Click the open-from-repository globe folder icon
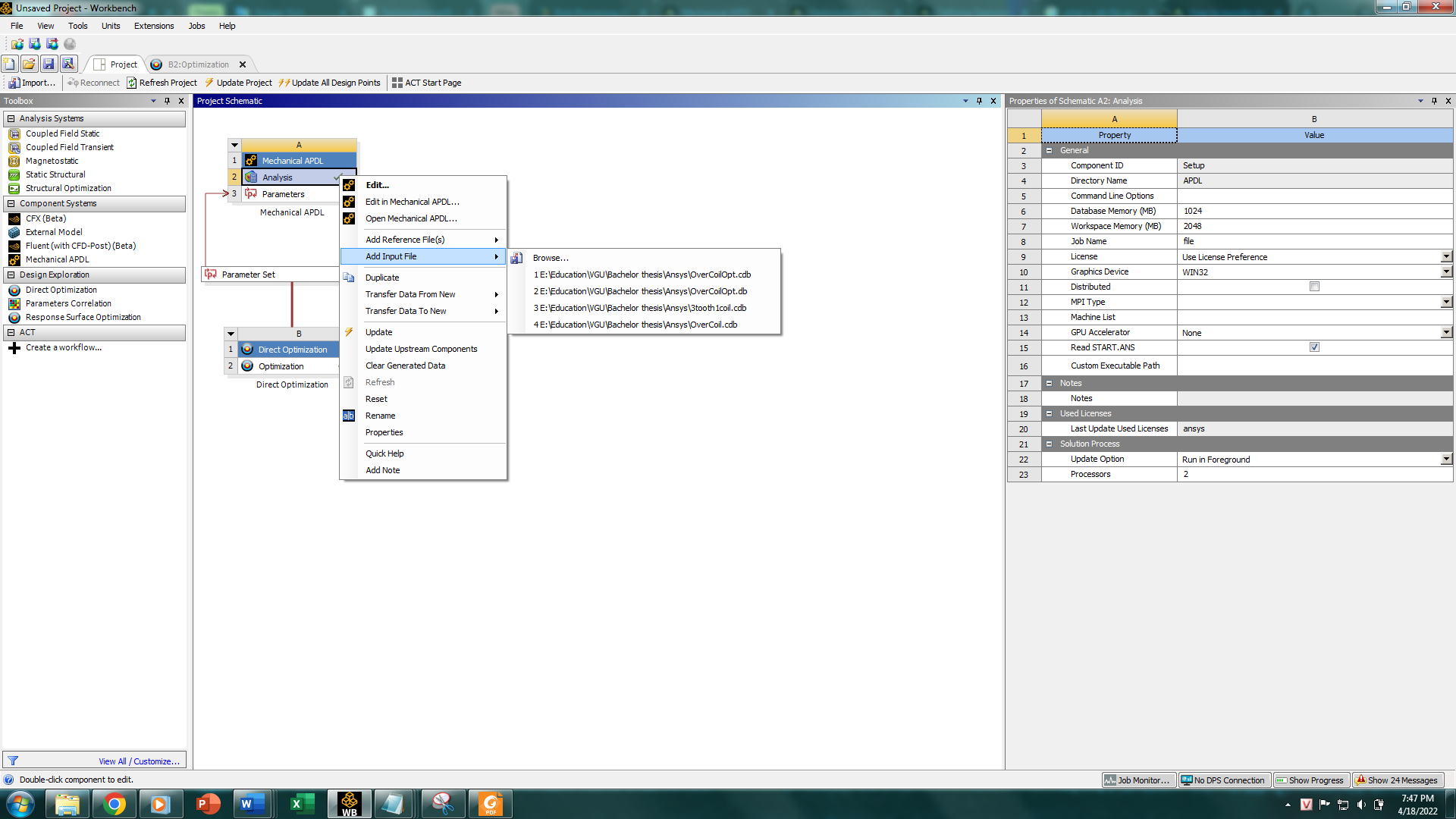Screen dimensions: 1456x819 click(17, 44)
